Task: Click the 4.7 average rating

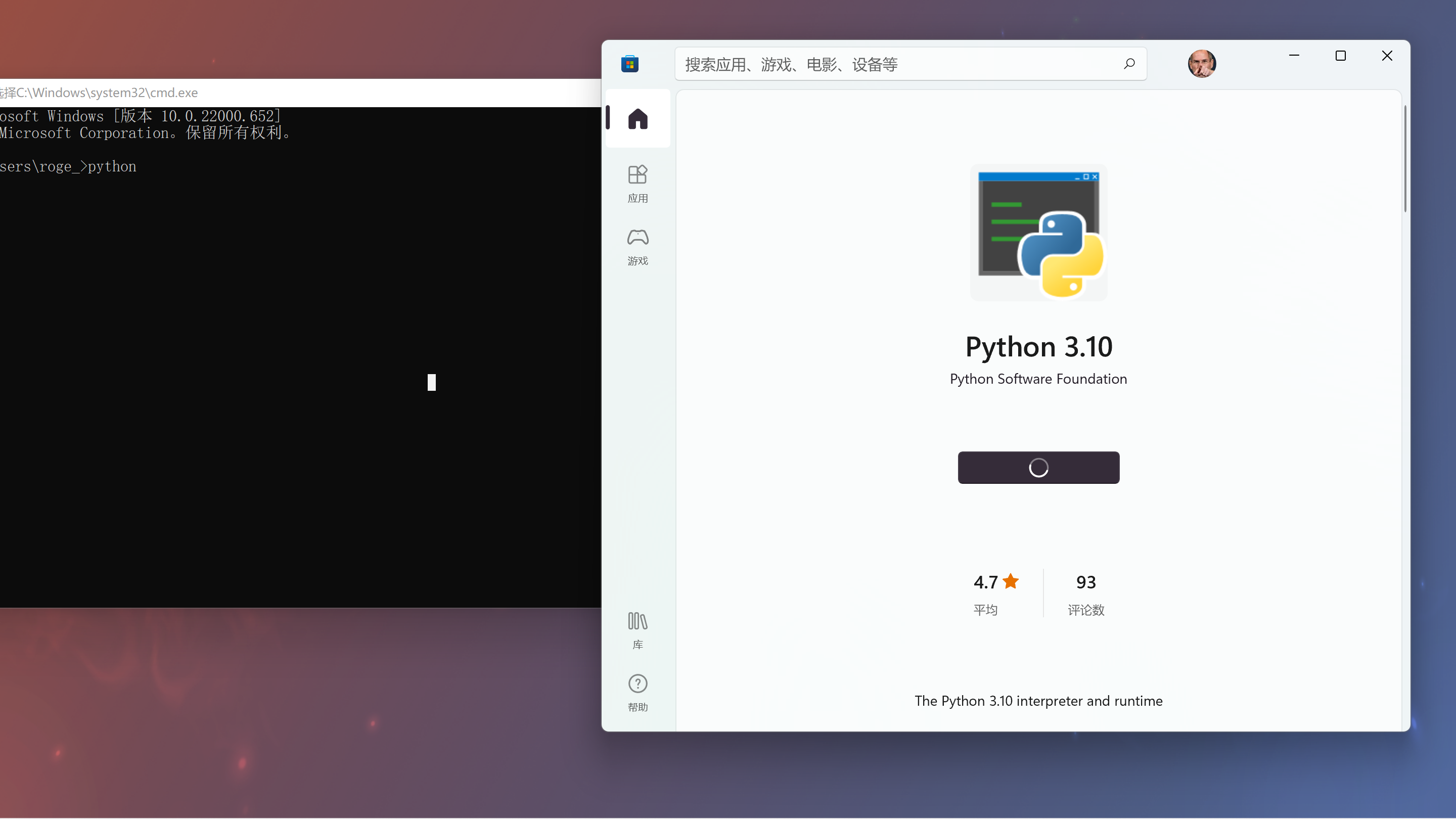Action: (x=996, y=594)
